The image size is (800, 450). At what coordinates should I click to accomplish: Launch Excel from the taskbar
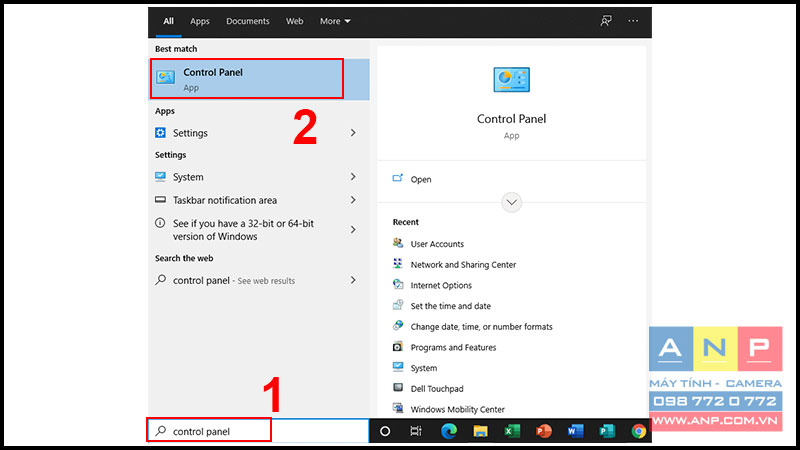(512, 431)
